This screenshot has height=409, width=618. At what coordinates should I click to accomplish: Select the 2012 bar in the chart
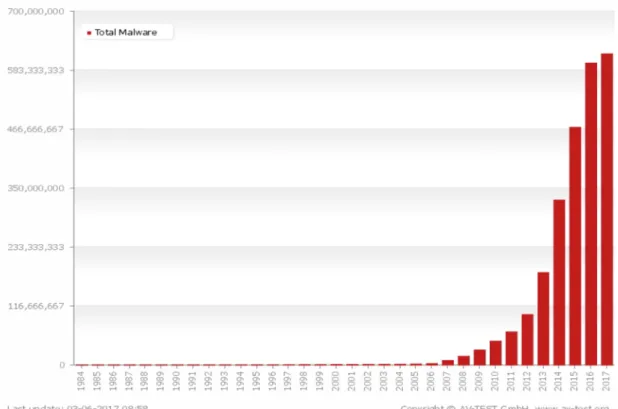527,339
